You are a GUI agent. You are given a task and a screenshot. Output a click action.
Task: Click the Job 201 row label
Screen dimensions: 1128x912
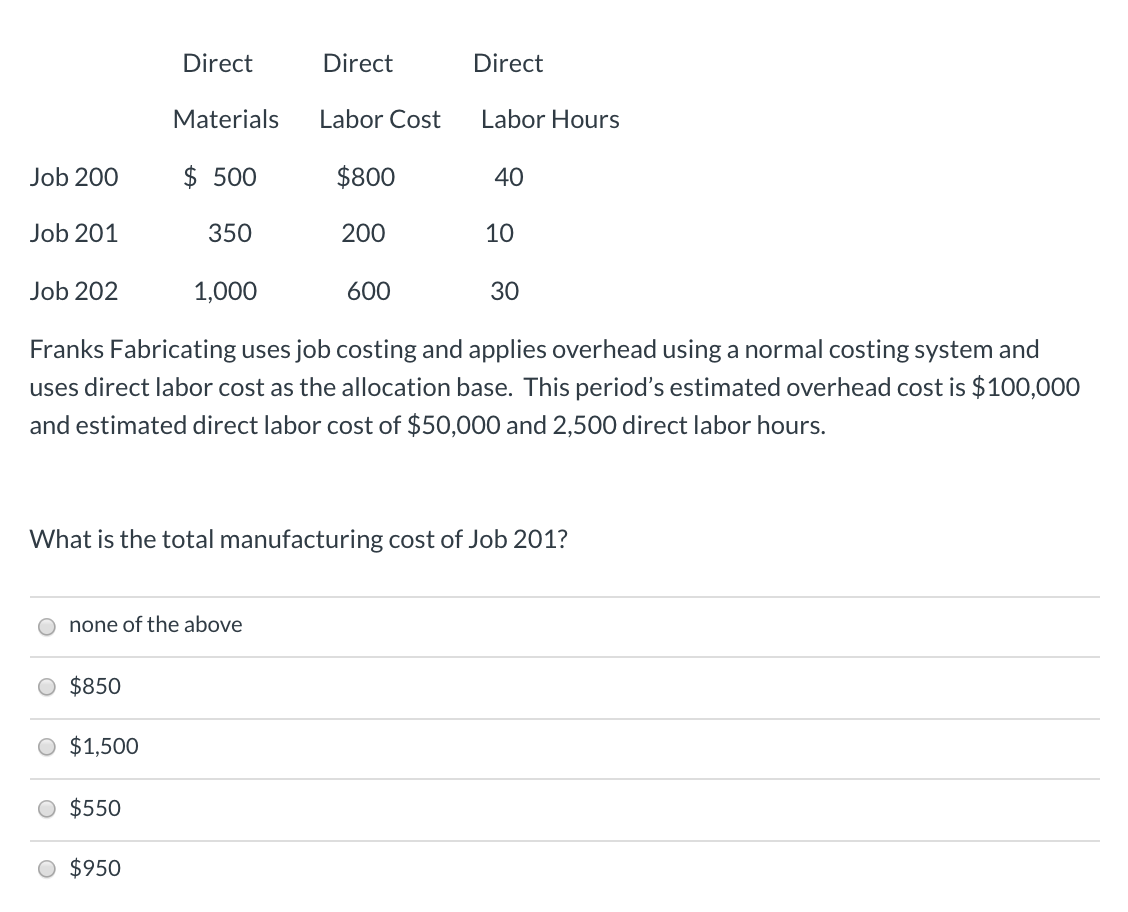click(x=74, y=233)
